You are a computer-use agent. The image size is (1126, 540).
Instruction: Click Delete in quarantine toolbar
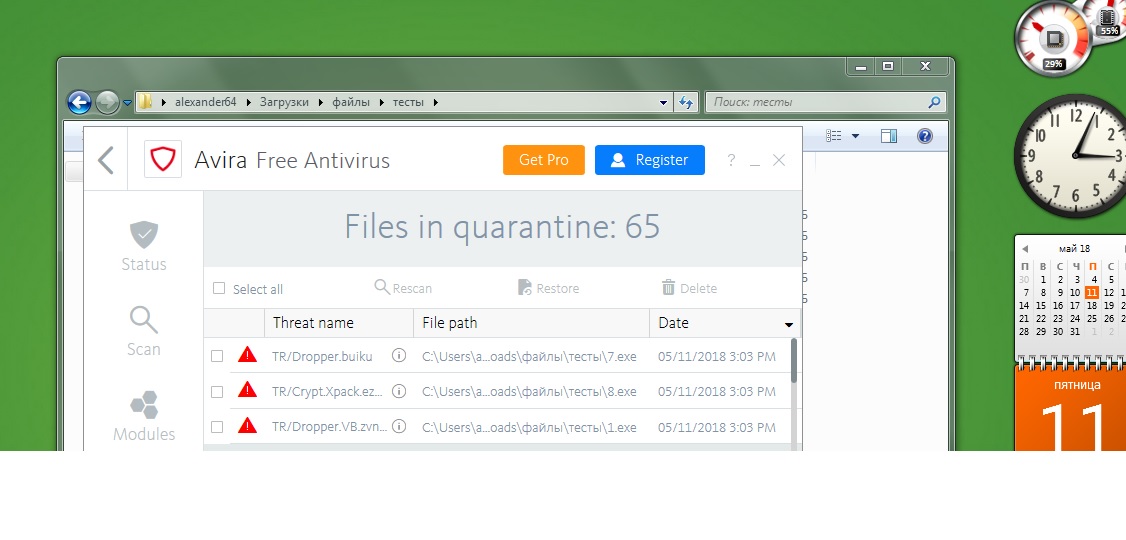click(689, 288)
